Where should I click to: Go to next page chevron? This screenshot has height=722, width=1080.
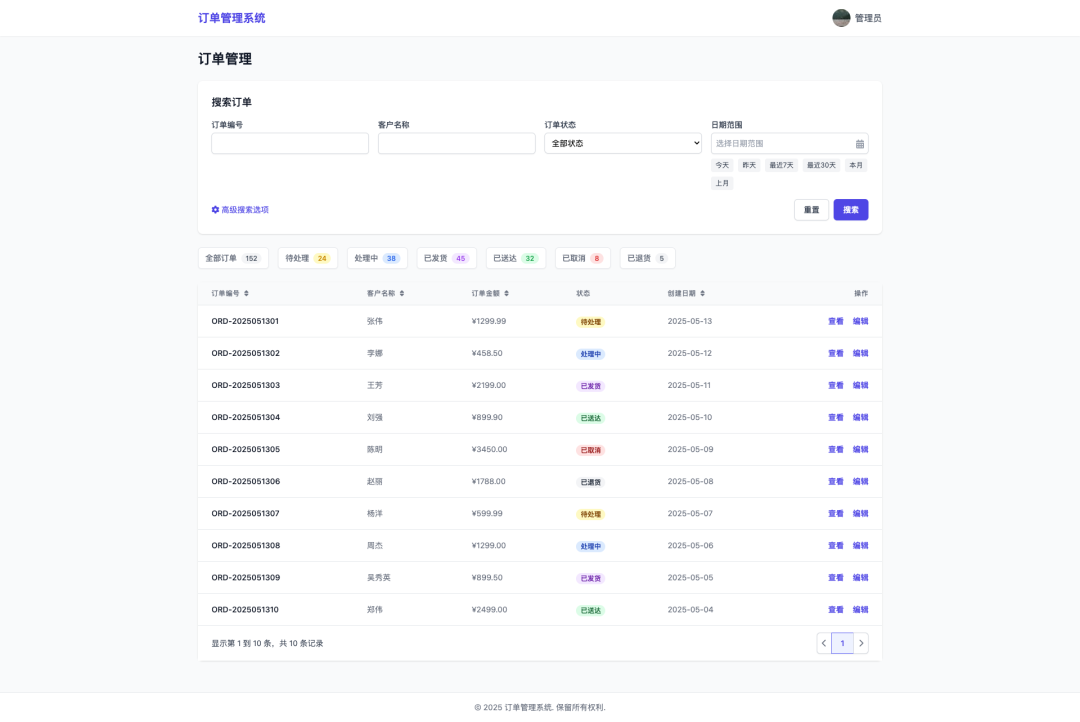pos(861,643)
